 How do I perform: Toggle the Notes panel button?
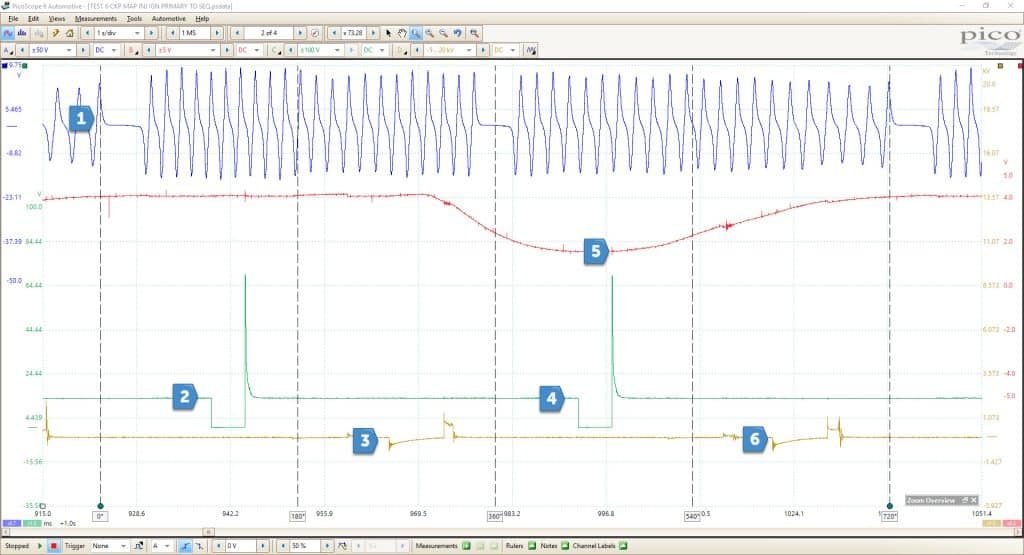(565, 546)
